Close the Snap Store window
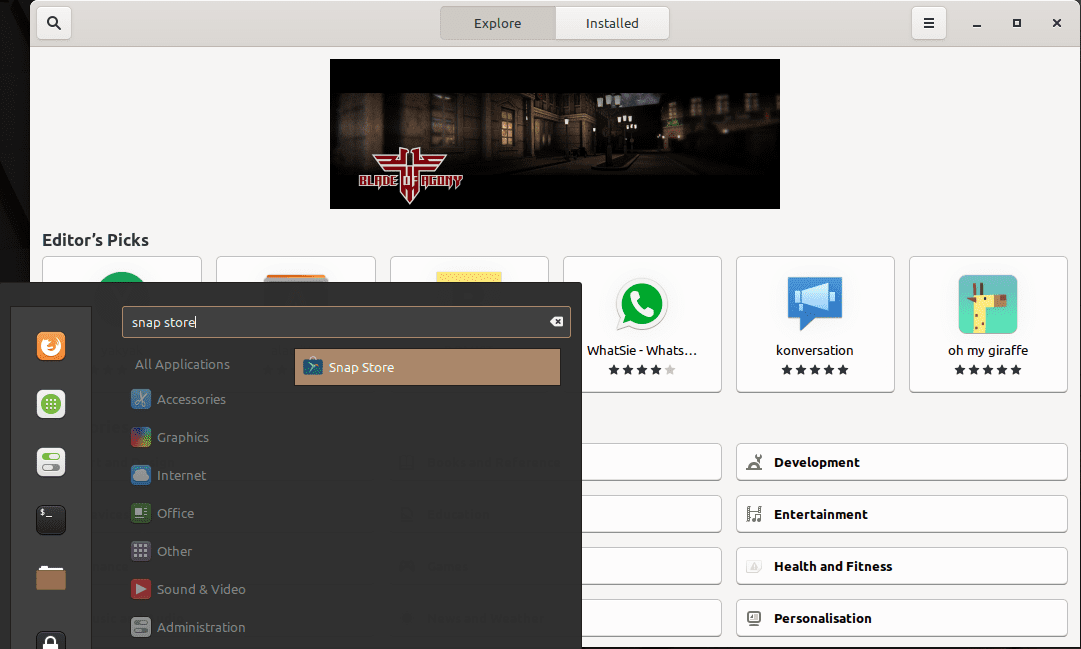This screenshot has height=649, width=1081. [x=1057, y=23]
